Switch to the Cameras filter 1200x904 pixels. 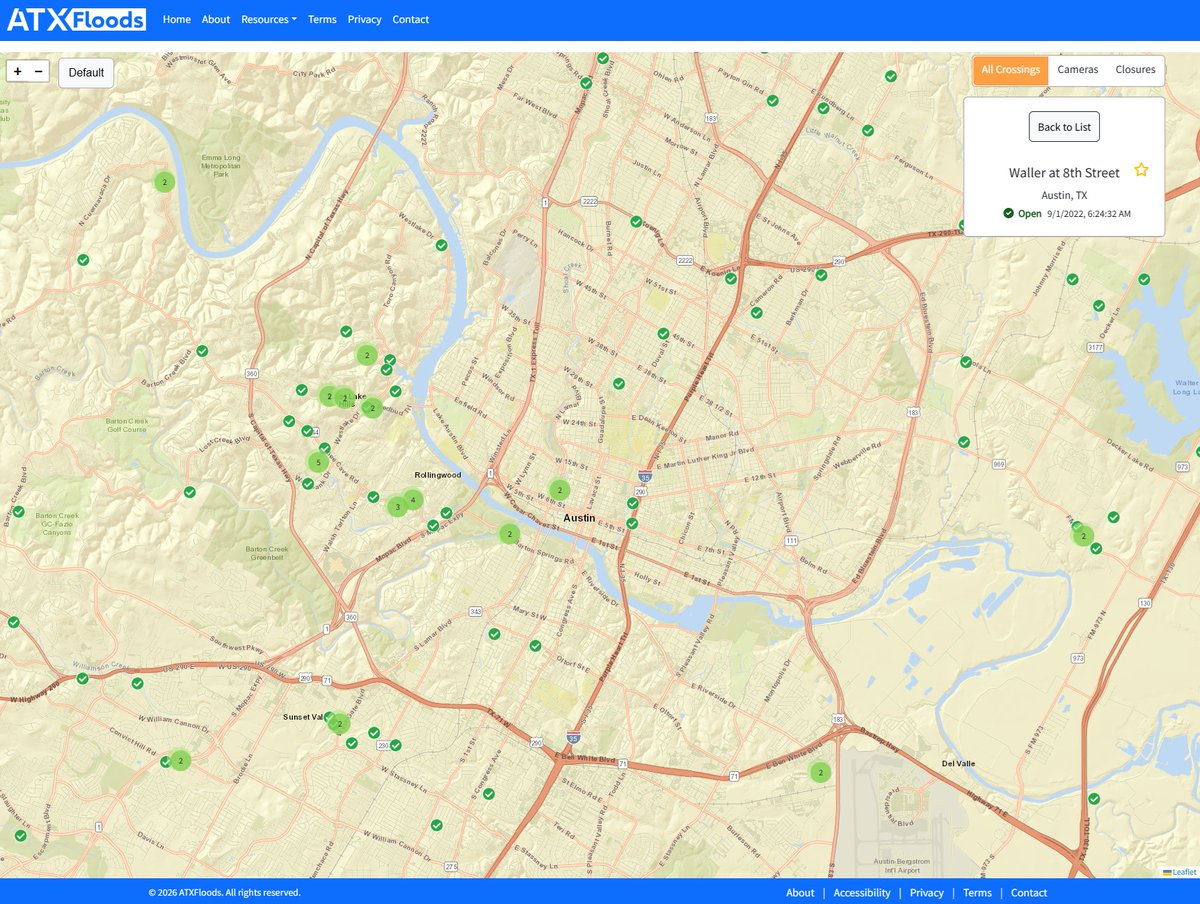click(1078, 70)
